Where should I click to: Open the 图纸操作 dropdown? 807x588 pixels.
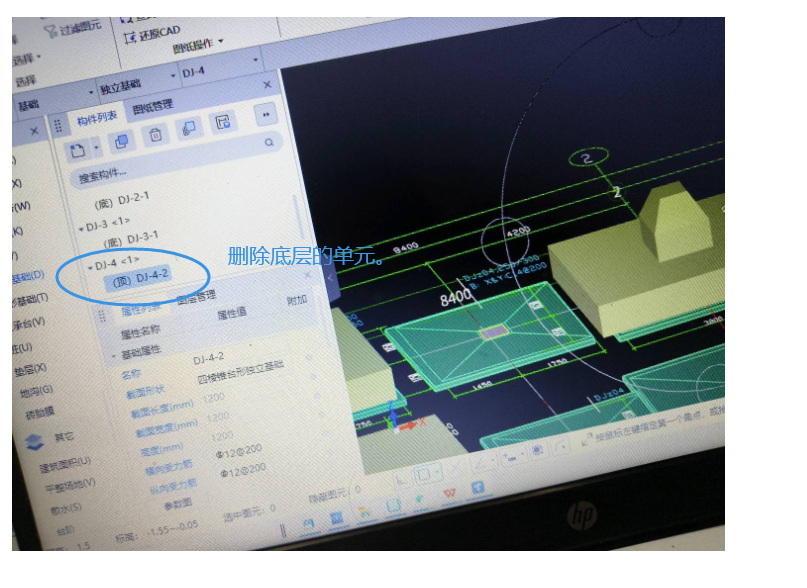point(198,45)
